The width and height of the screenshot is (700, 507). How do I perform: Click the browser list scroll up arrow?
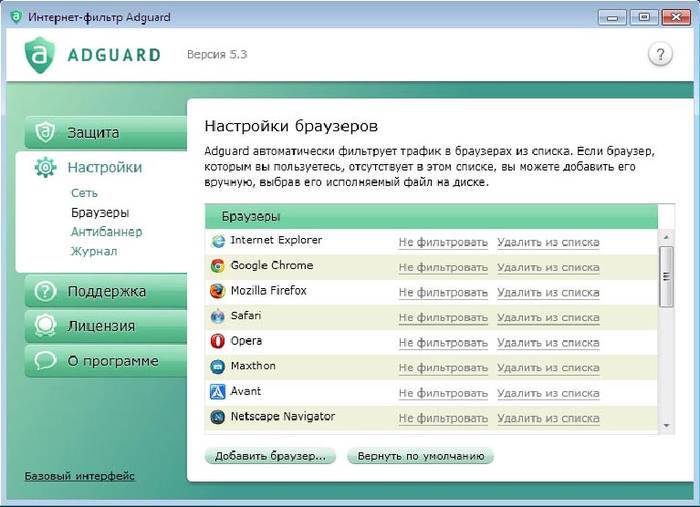tap(666, 237)
